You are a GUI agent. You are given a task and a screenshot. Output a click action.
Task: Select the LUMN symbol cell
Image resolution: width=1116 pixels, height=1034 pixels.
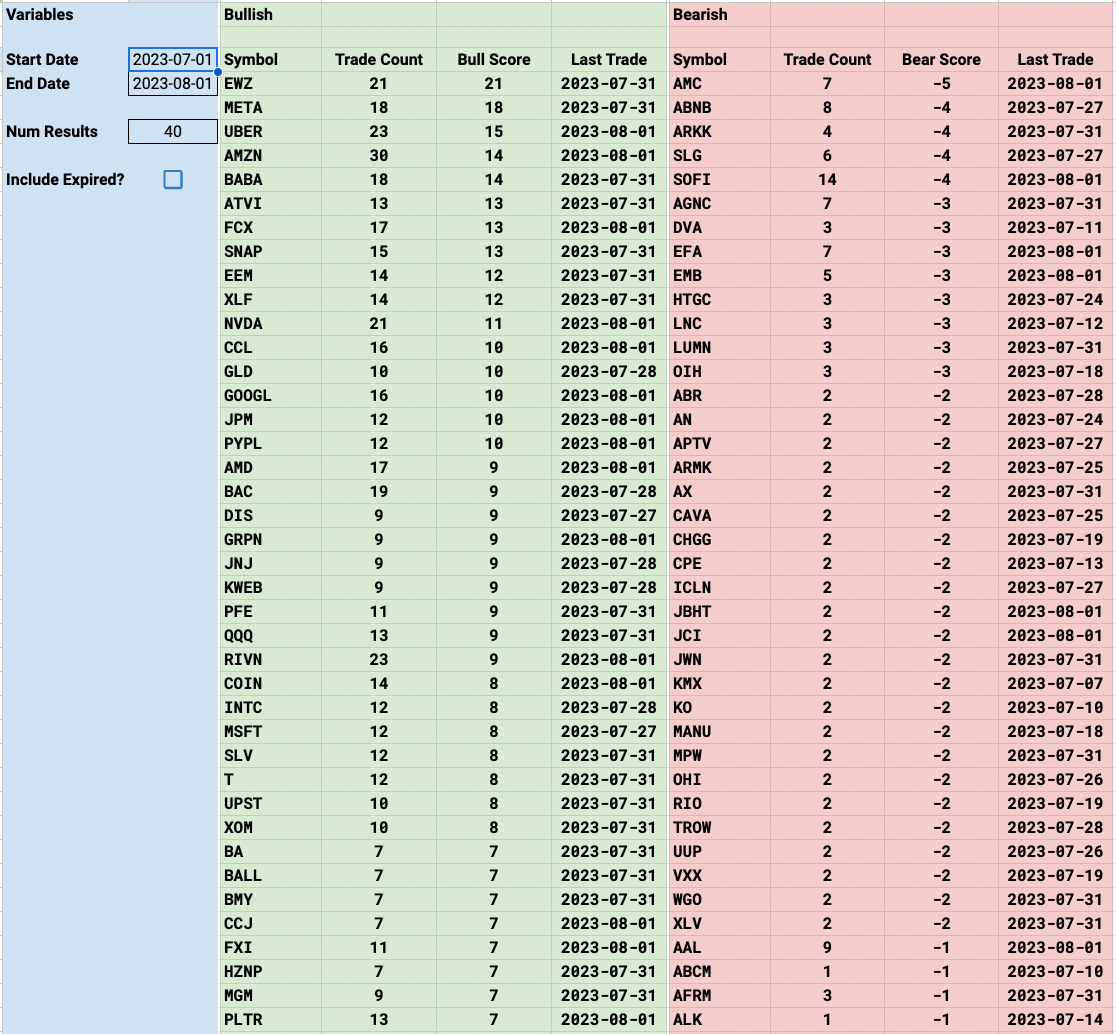coord(720,348)
